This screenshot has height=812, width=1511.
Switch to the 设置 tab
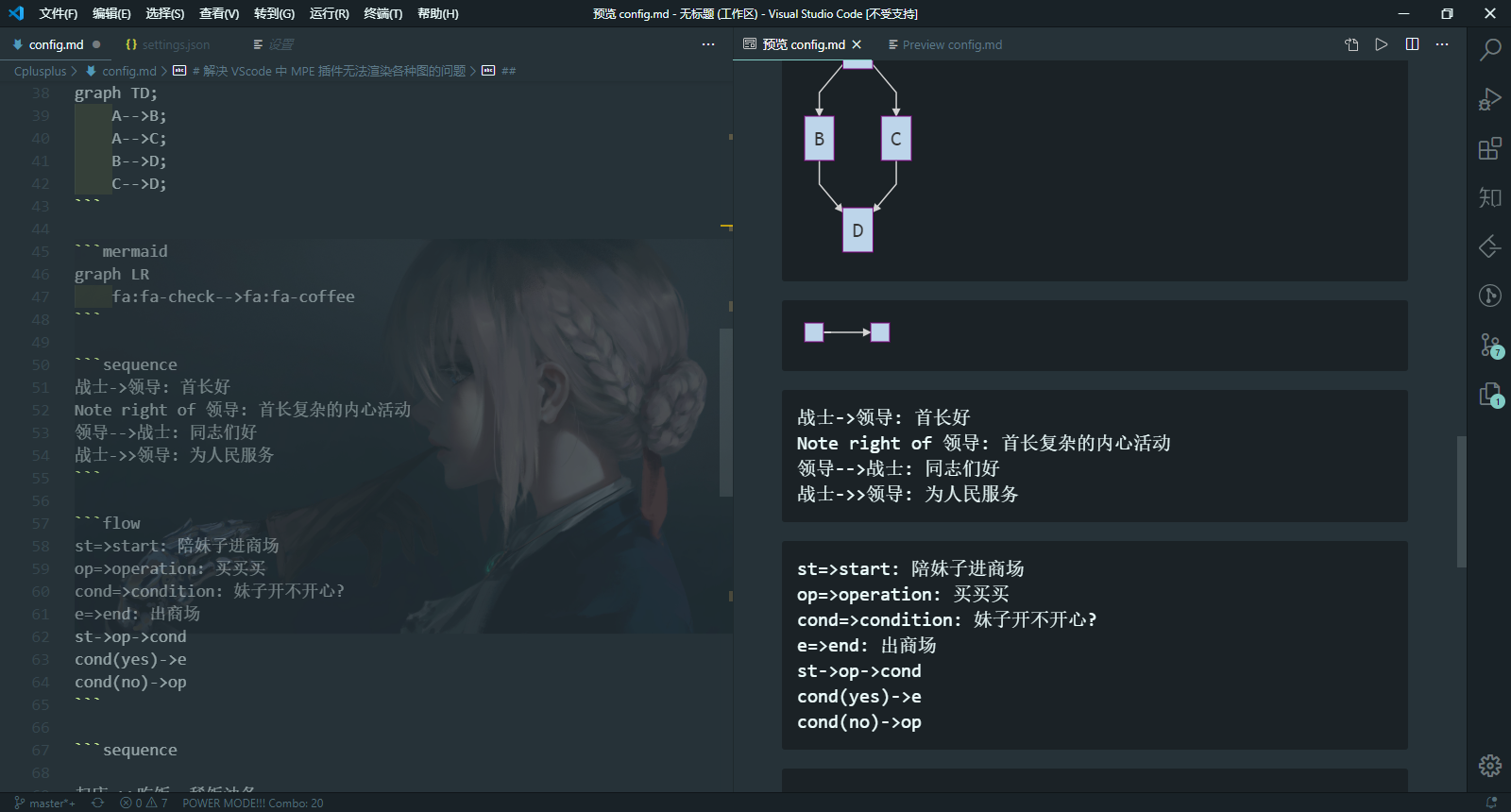click(x=274, y=44)
